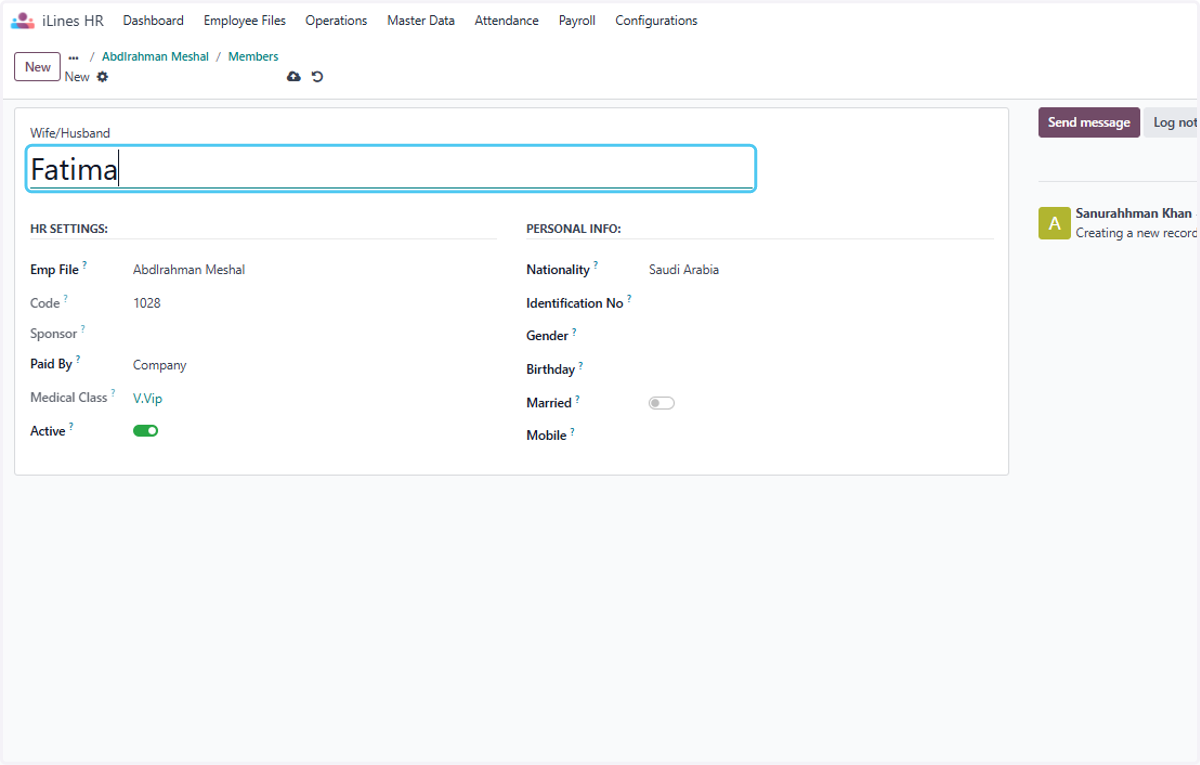Image resolution: width=1200 pixels, height=765 pixels.
Task: Open the Operations menu
Action: (336, 20)
